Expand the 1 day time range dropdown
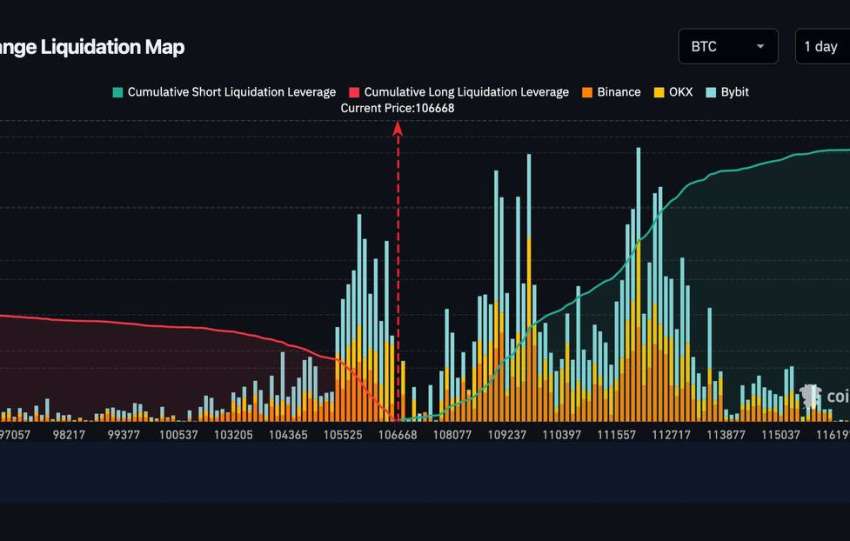 pos(821,46)
